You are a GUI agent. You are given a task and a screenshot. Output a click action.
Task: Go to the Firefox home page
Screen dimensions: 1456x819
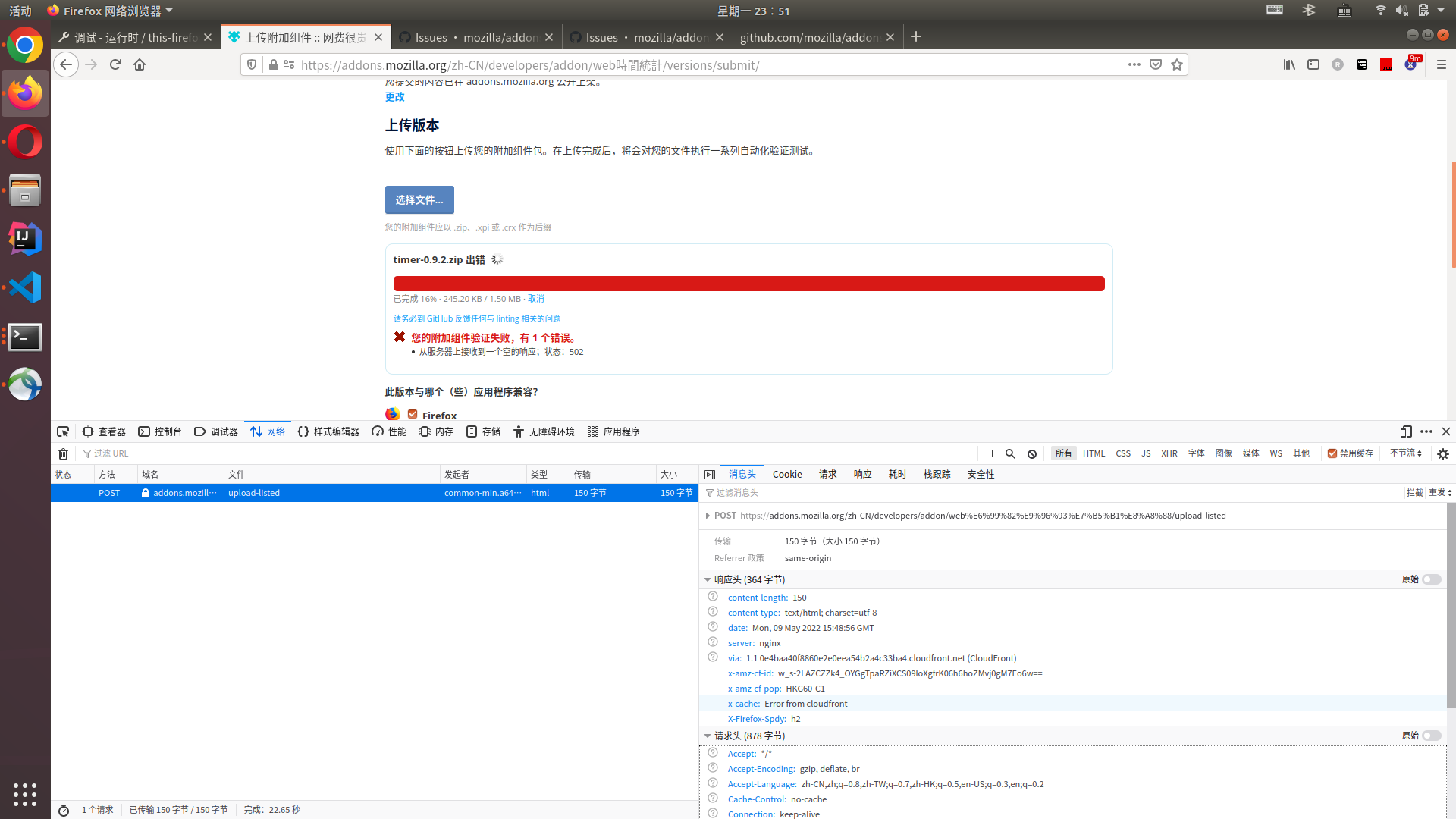pos(140,64)
